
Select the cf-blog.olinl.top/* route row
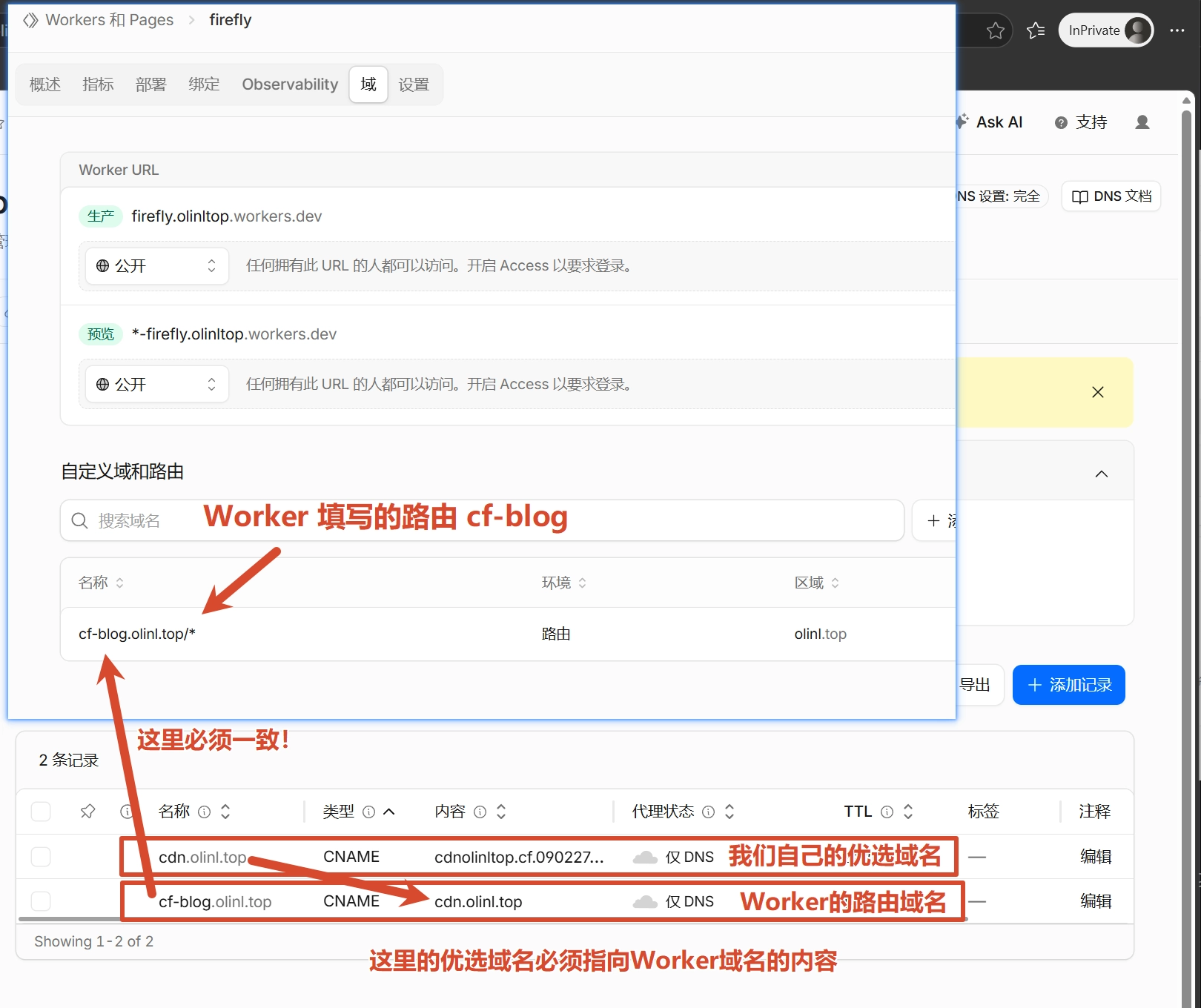pyautogui.click(x=508, y=634)
